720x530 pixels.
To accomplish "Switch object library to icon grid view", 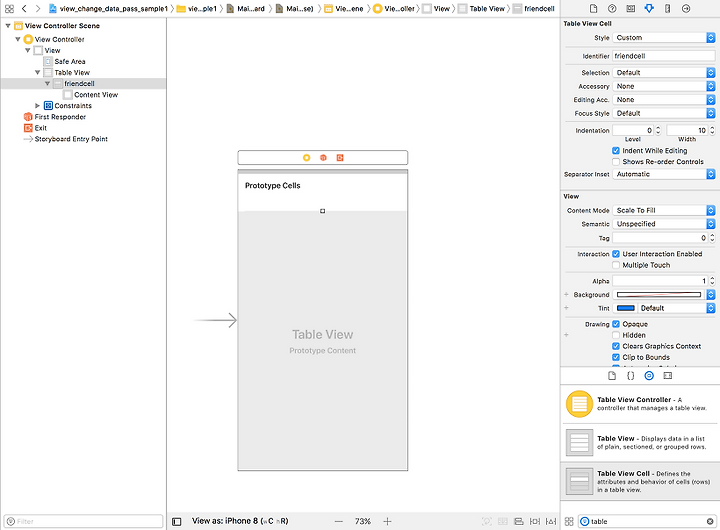I will point(569,521).
